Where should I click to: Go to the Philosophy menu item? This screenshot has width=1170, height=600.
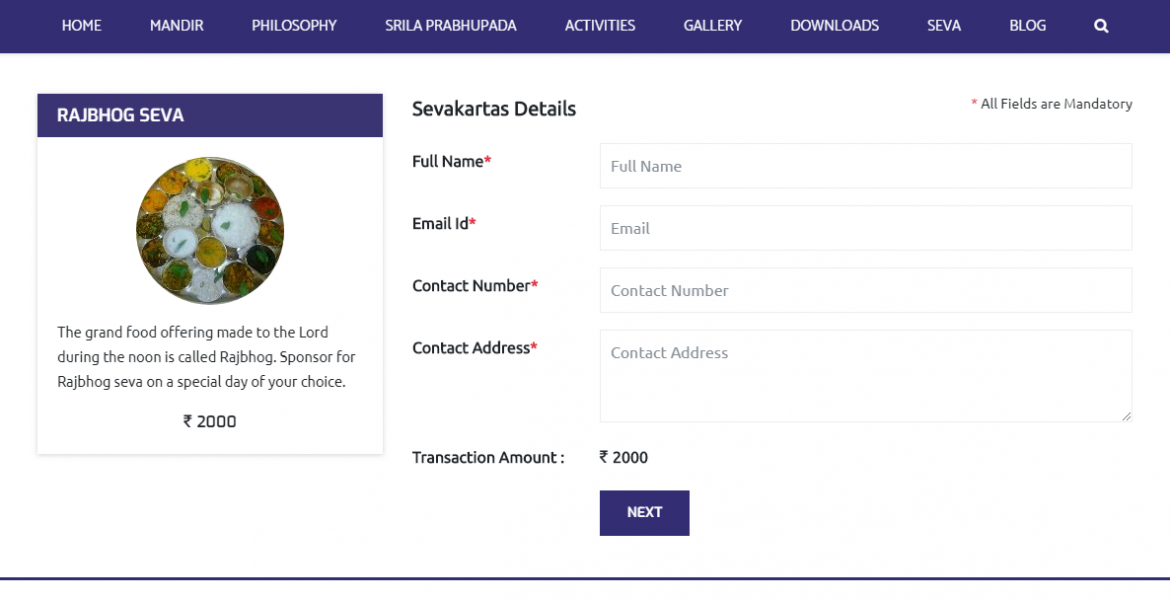point(294,26)
